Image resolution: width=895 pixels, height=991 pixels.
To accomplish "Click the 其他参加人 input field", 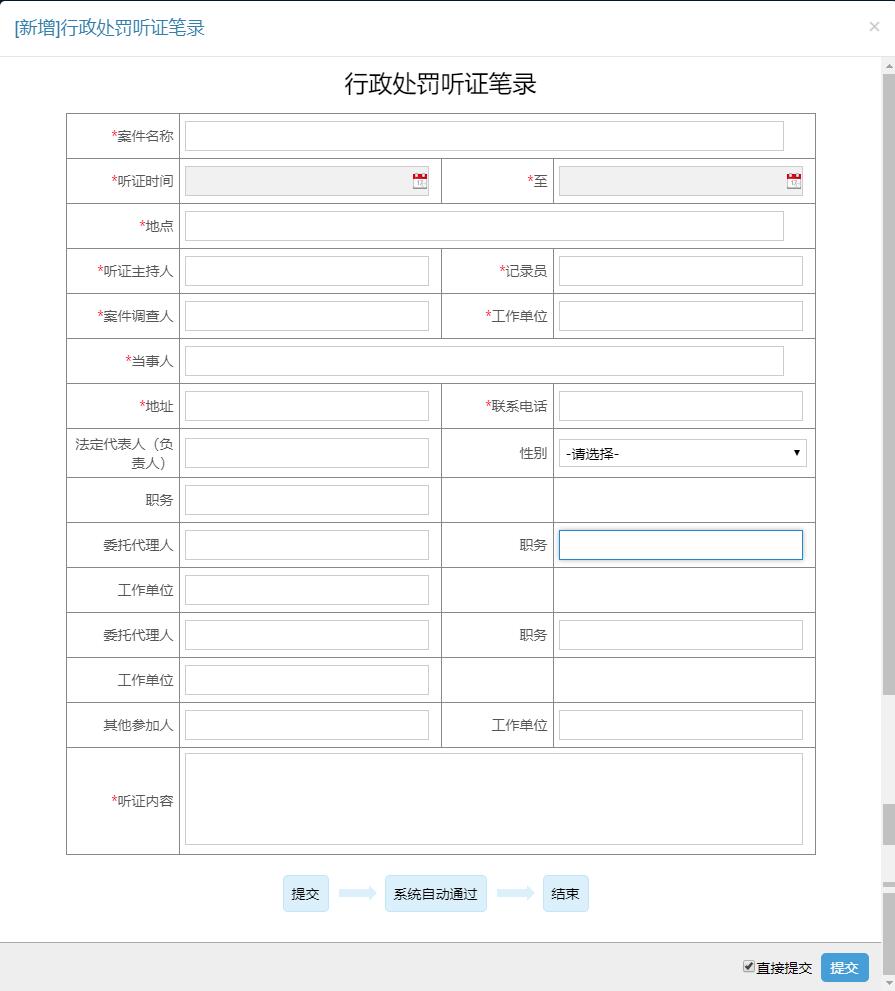I will [x=306, y=725].
